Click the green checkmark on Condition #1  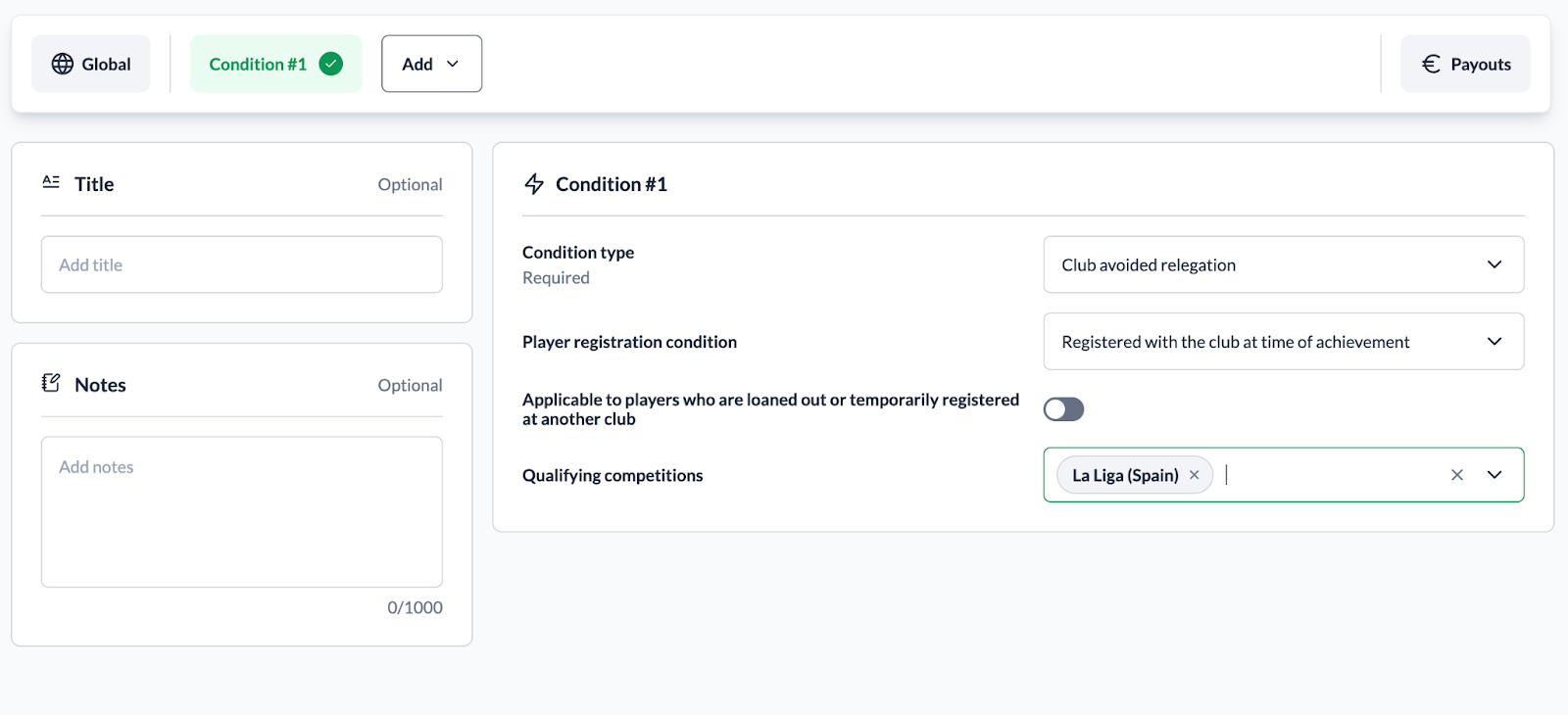331,64
